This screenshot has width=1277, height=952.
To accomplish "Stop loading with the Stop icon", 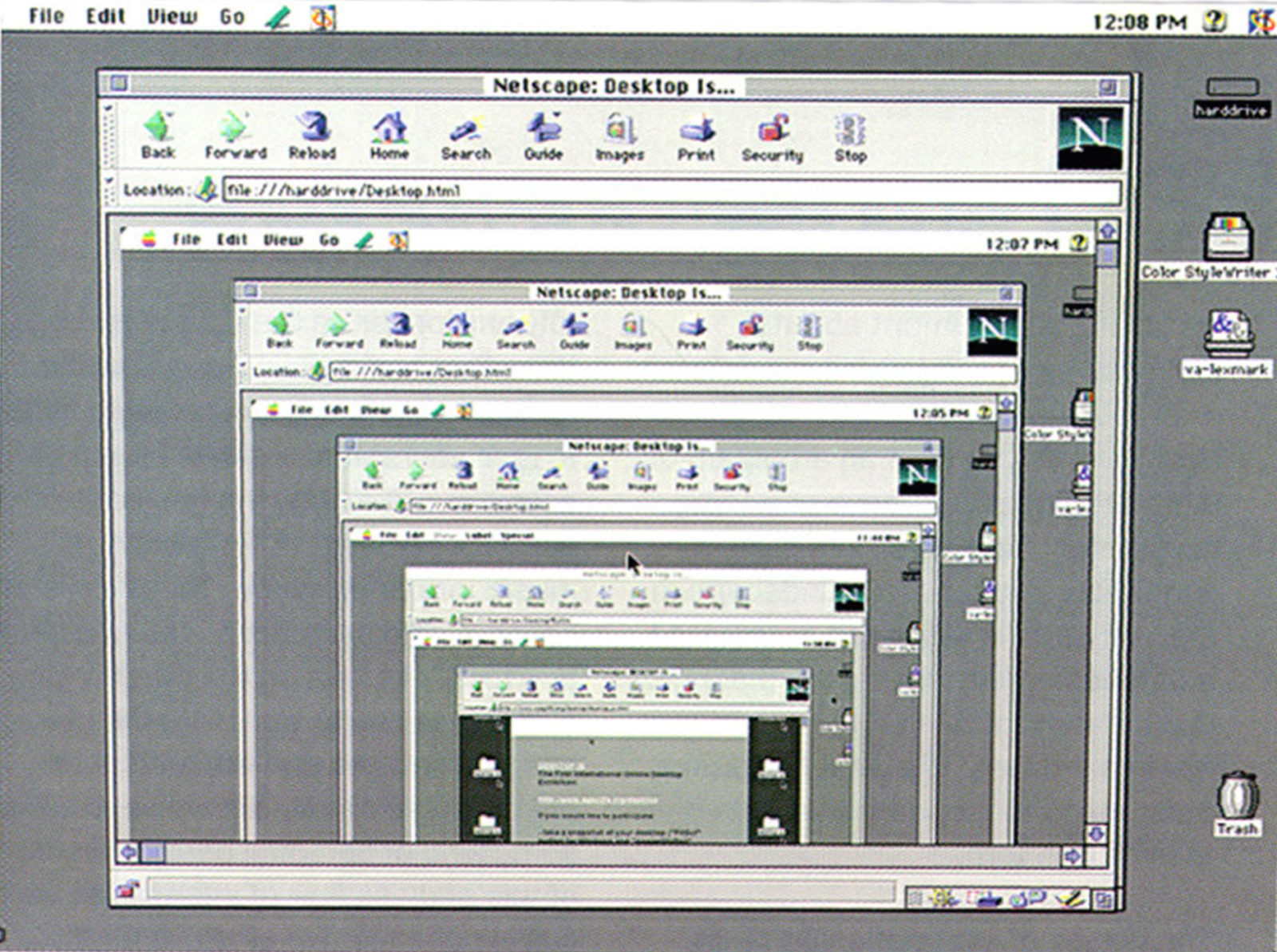I will (x=851, y=139).
